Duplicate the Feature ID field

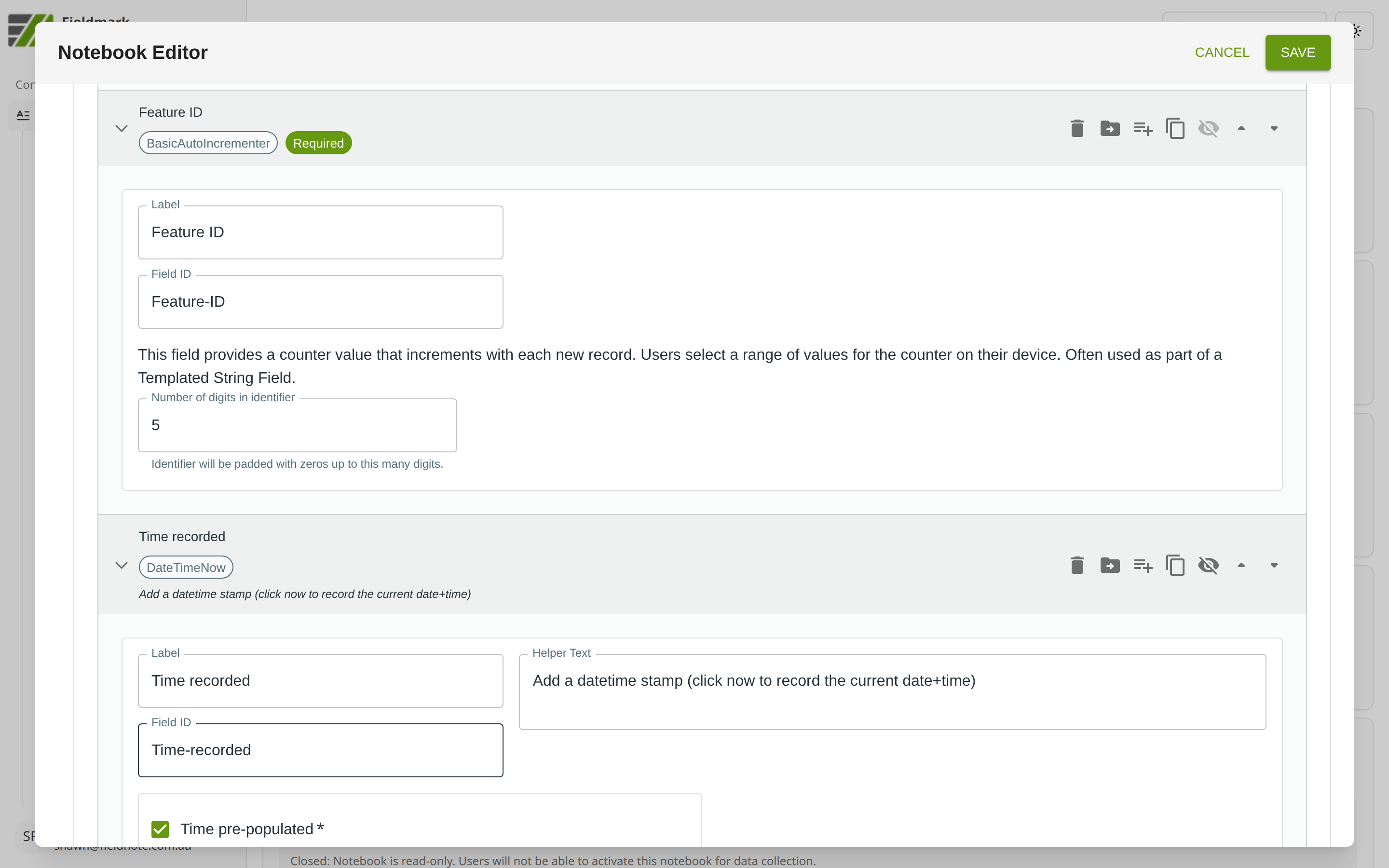click(1175, 129)
